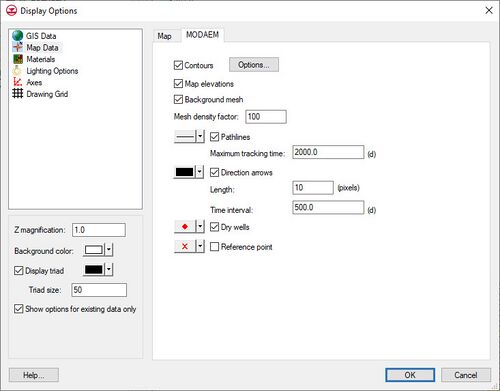Switch to the Map tab
This screenshot has width=500, height=391.
coord(164,36)
